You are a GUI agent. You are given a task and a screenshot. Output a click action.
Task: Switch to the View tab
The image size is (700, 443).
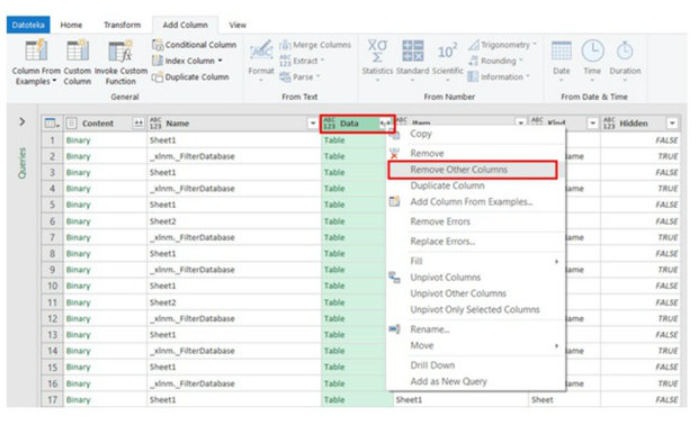tap(238, 25)
